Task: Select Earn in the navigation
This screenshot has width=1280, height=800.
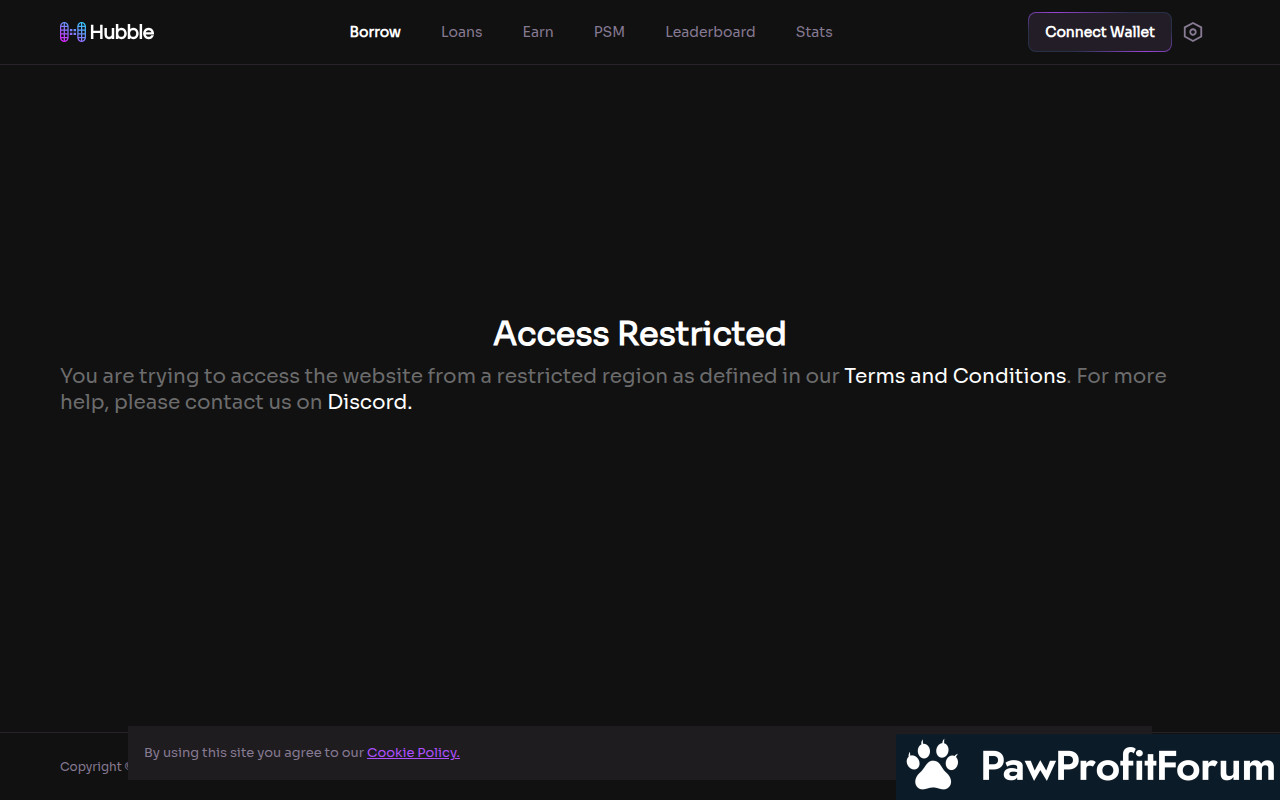Action: click(x=538, y=32)
